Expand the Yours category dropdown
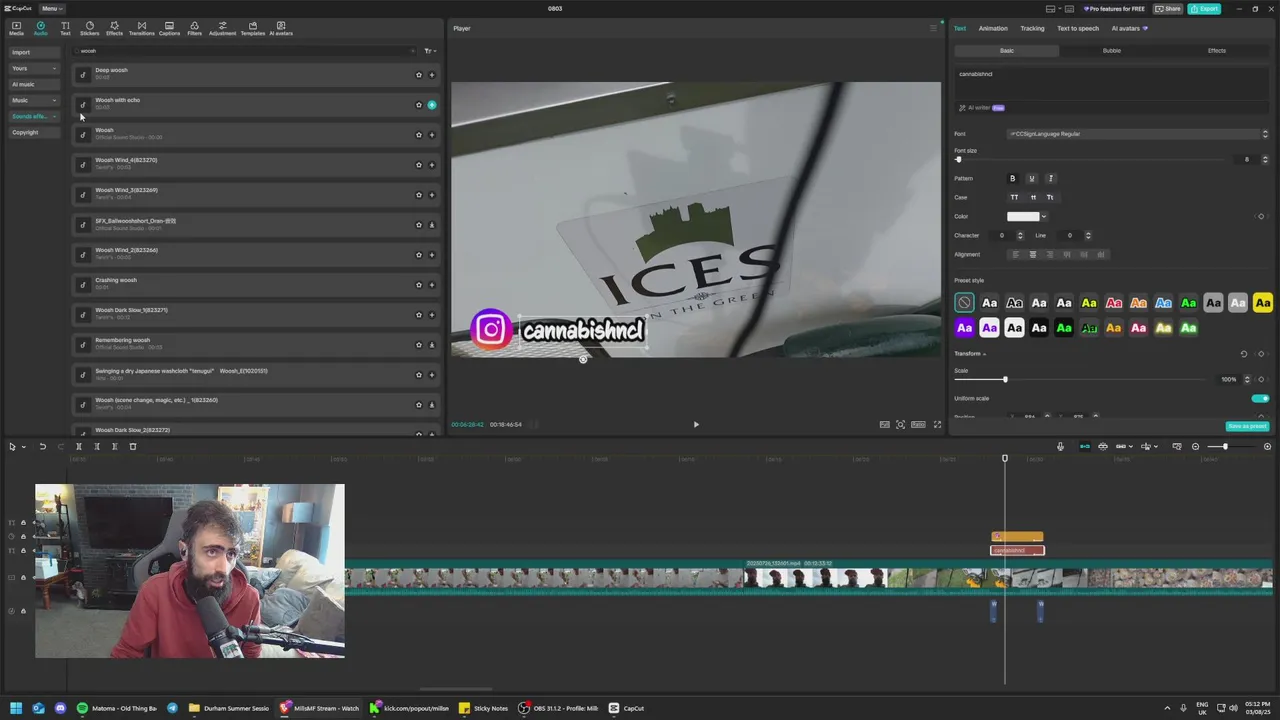Image resolution: width=1280 pixels, height=720 pixels. tap(54, 68)
